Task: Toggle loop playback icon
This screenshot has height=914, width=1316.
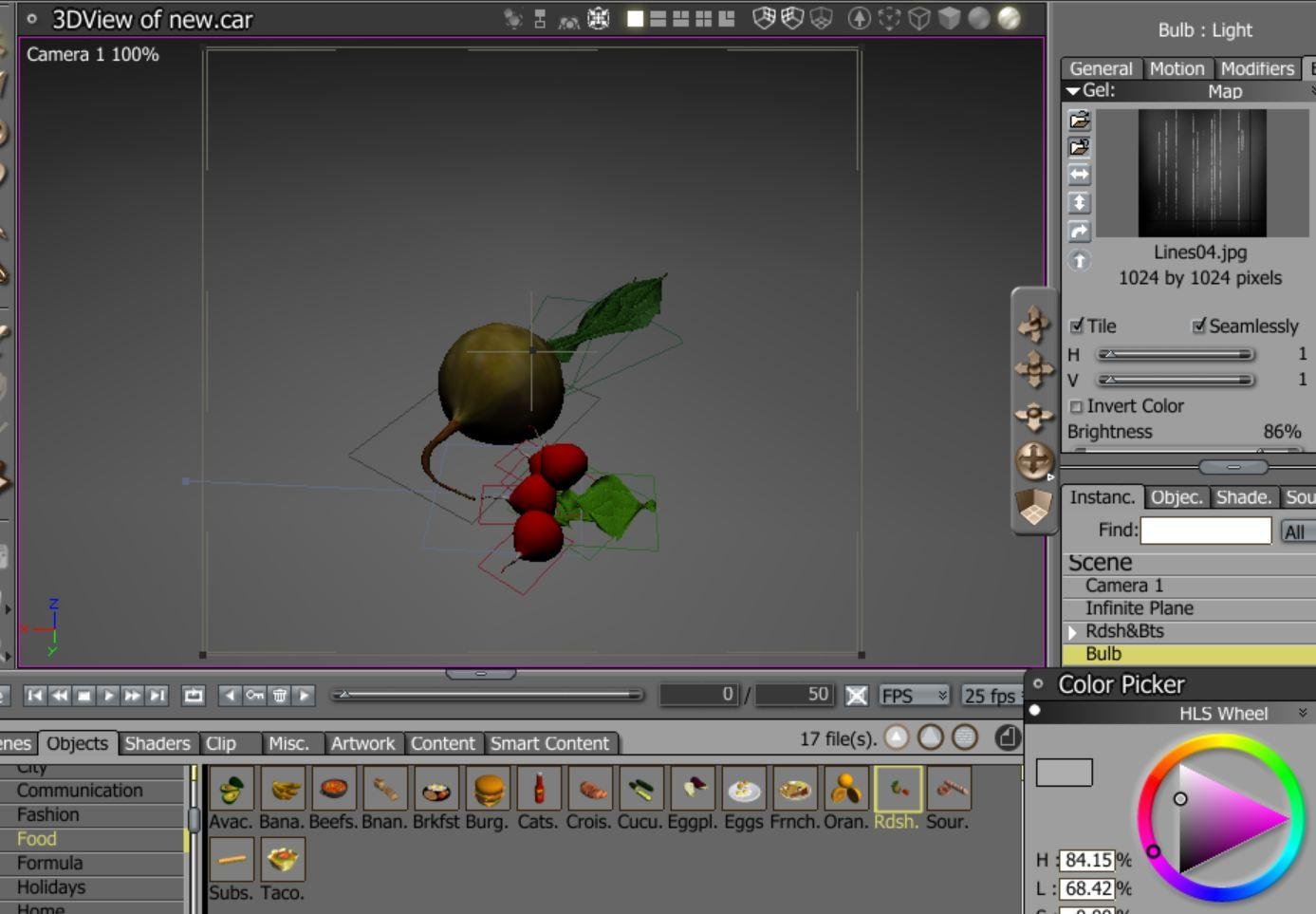Action: pyautogui.click(x=194, y=696)
